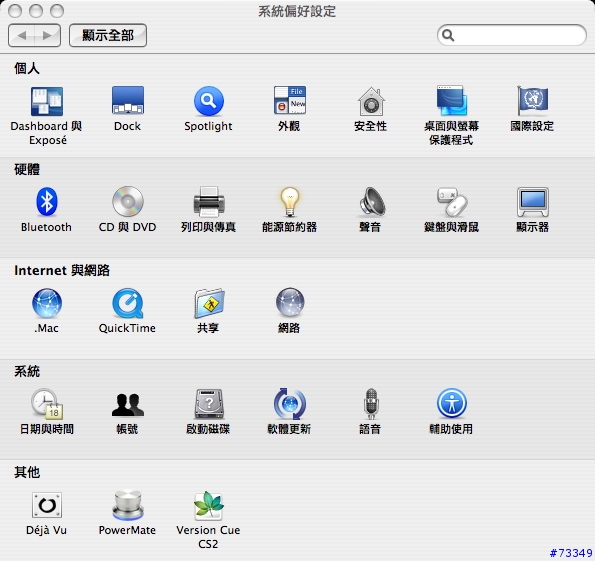Open 列印與傳真 print and fax pane
595x561 pixels.
click(209, 201)
